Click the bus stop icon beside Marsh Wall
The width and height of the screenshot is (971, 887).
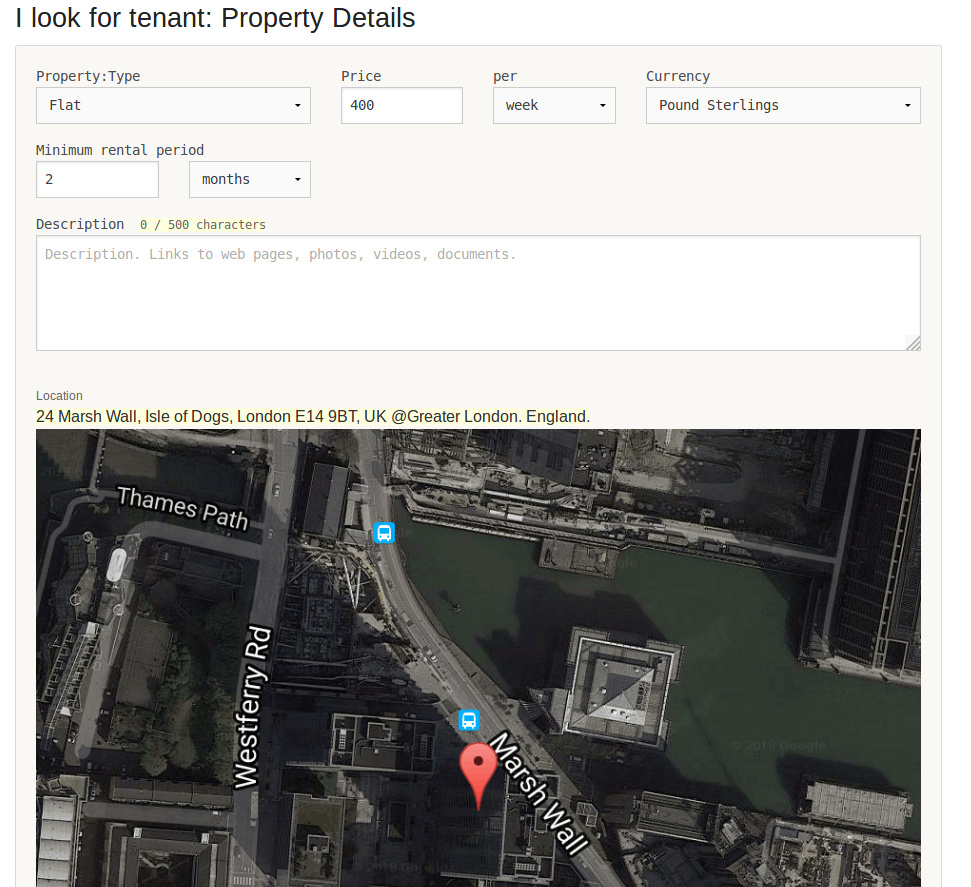(x=468, y=720)
